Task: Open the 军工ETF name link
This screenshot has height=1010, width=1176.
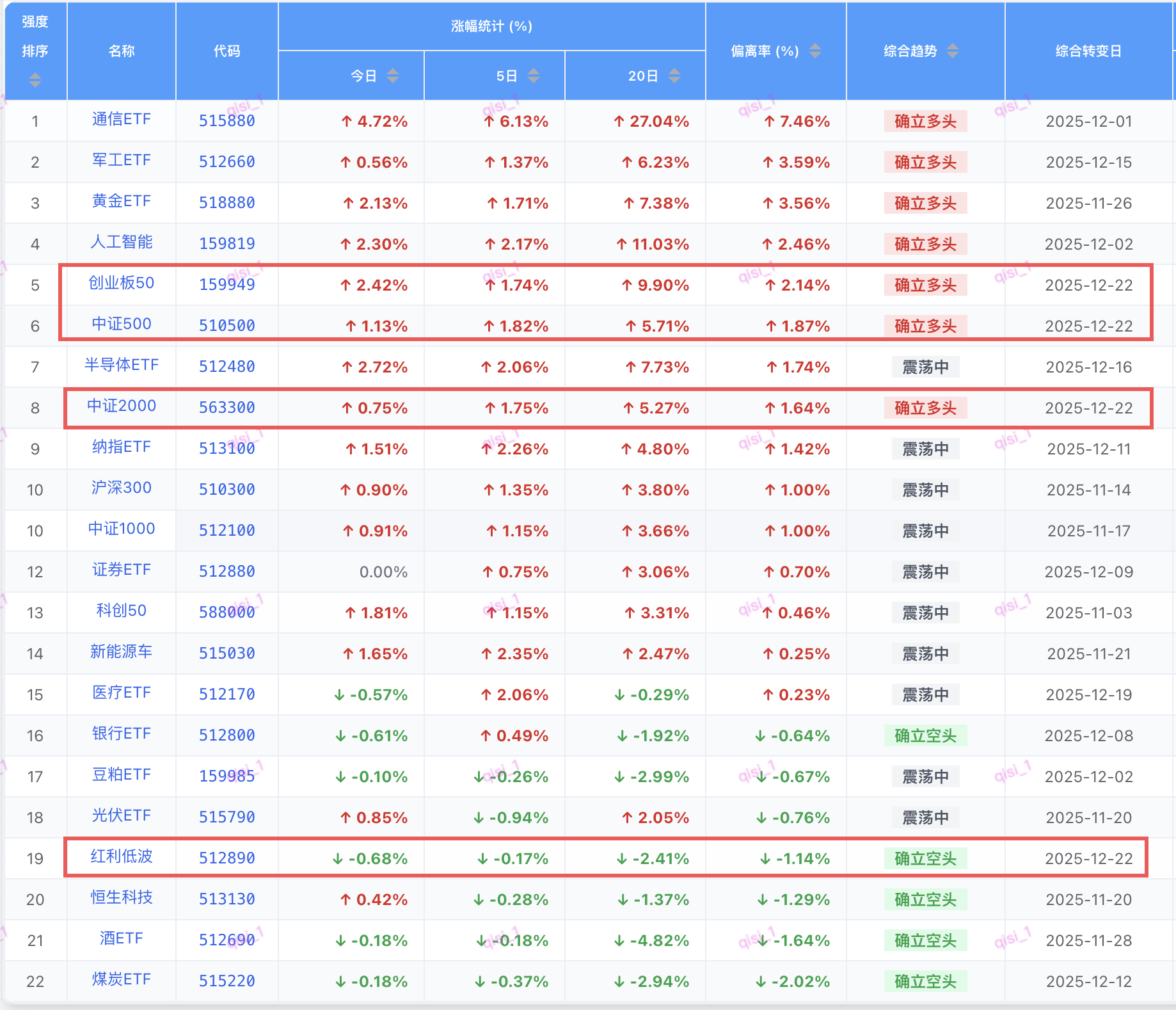Action: (121, 161)
